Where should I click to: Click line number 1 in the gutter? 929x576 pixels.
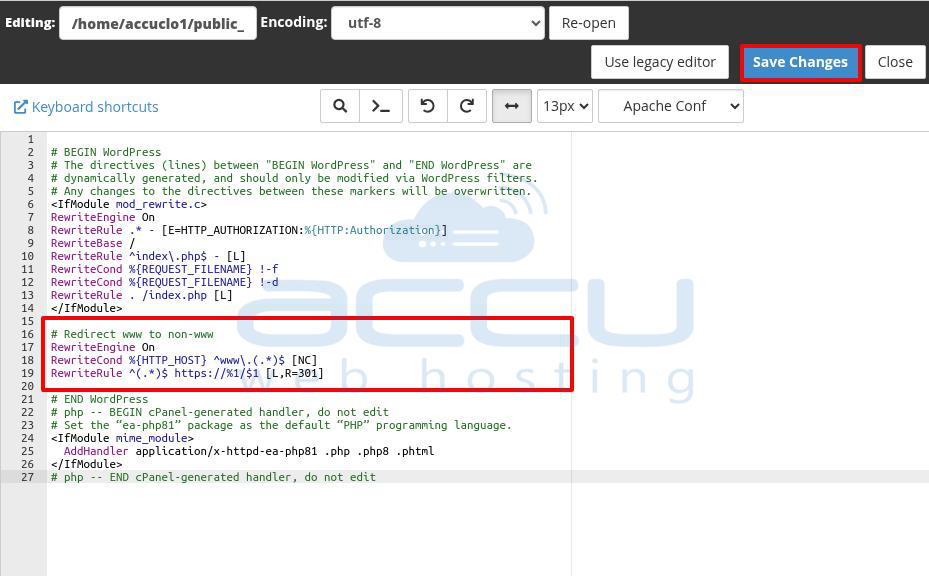30,139
